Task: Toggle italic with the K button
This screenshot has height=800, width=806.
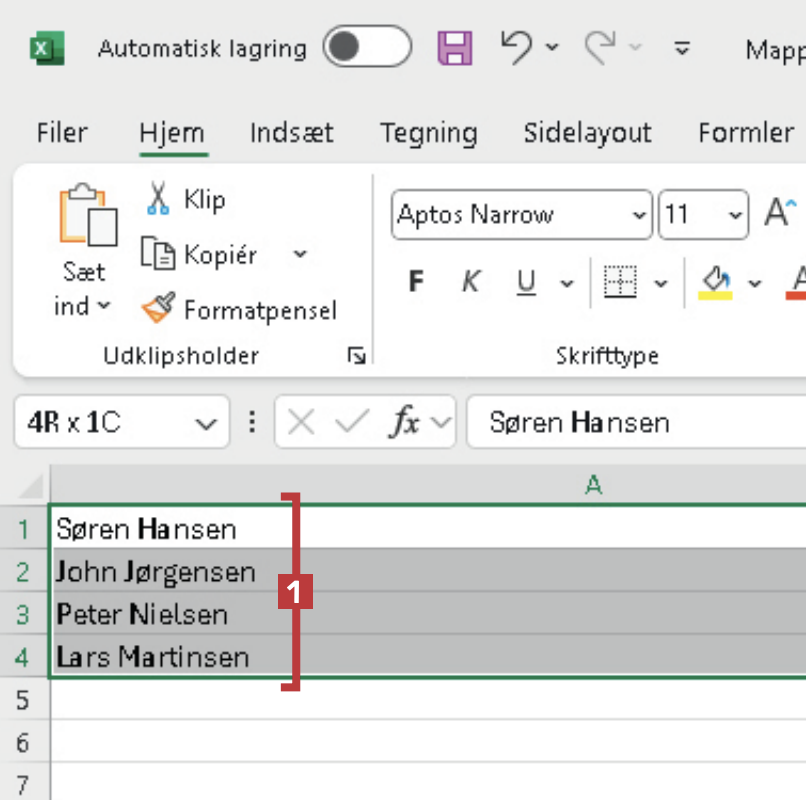Action: (x=470, y=283)
